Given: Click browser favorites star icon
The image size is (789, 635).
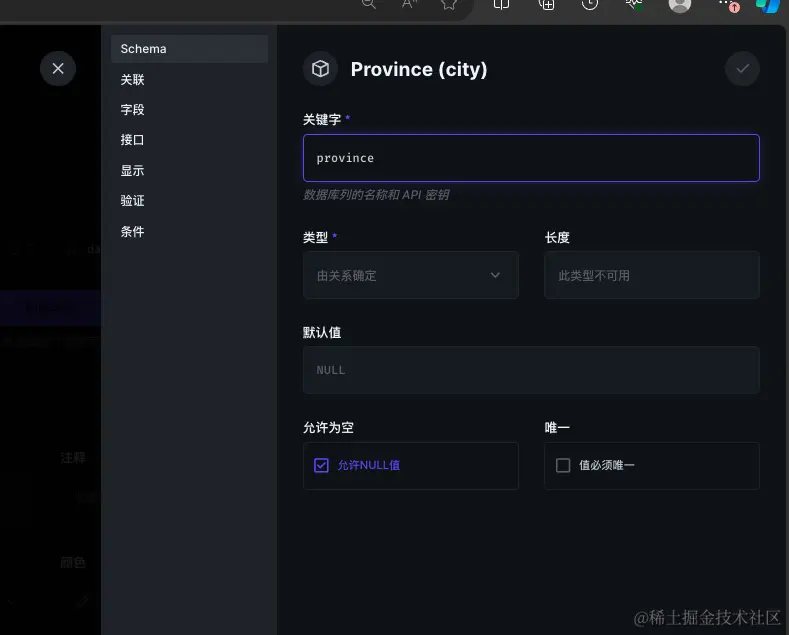Looking at the screenshot, I should tap(449, 5).
